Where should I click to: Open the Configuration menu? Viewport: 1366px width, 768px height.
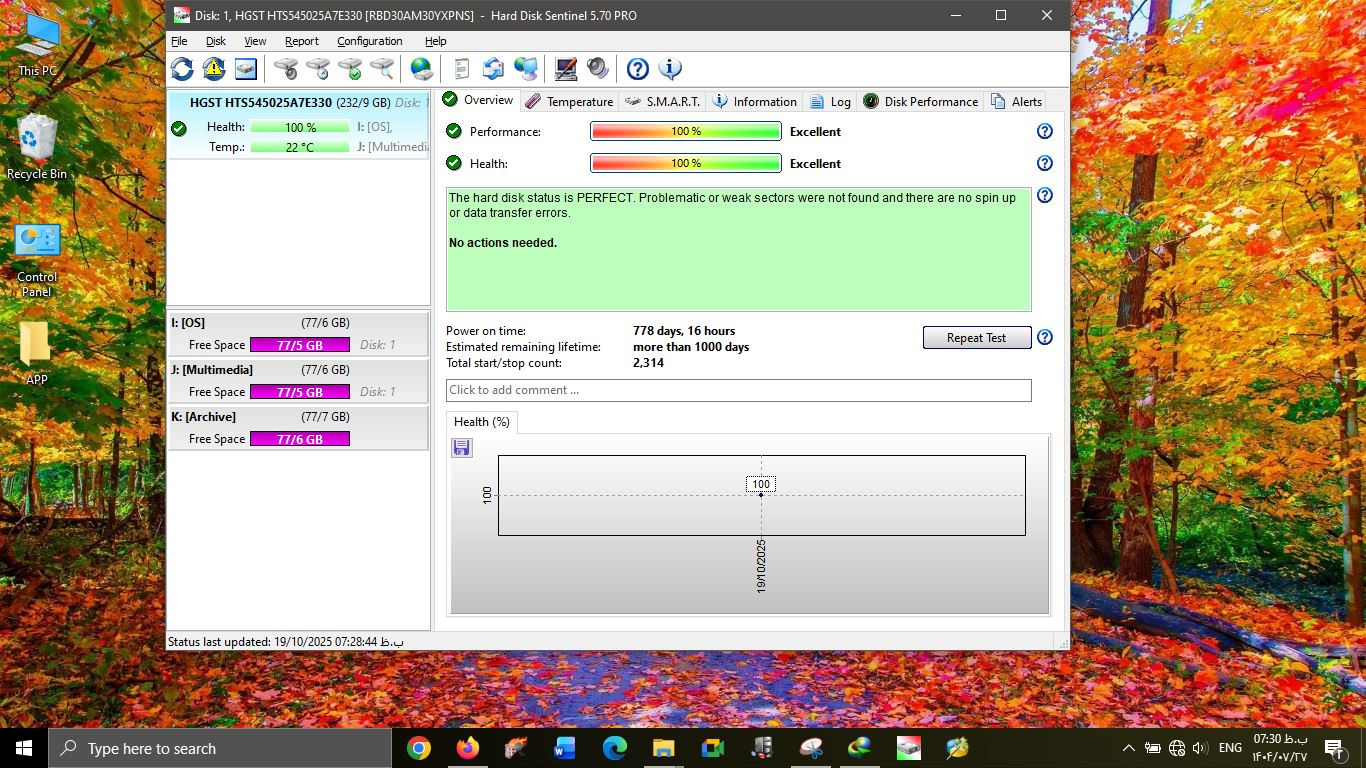[x=369, y=41]
